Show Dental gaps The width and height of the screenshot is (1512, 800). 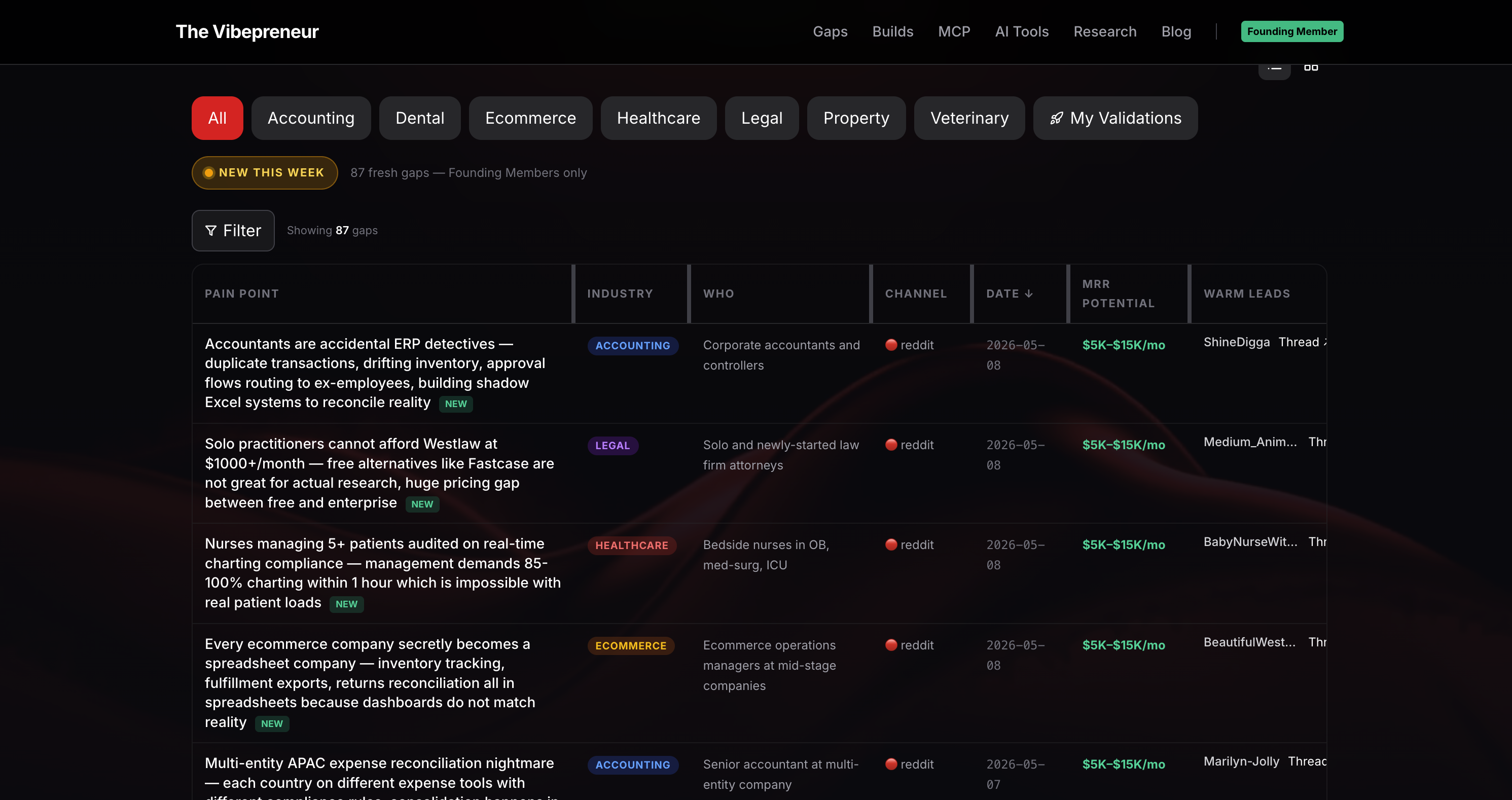point(420,118)
